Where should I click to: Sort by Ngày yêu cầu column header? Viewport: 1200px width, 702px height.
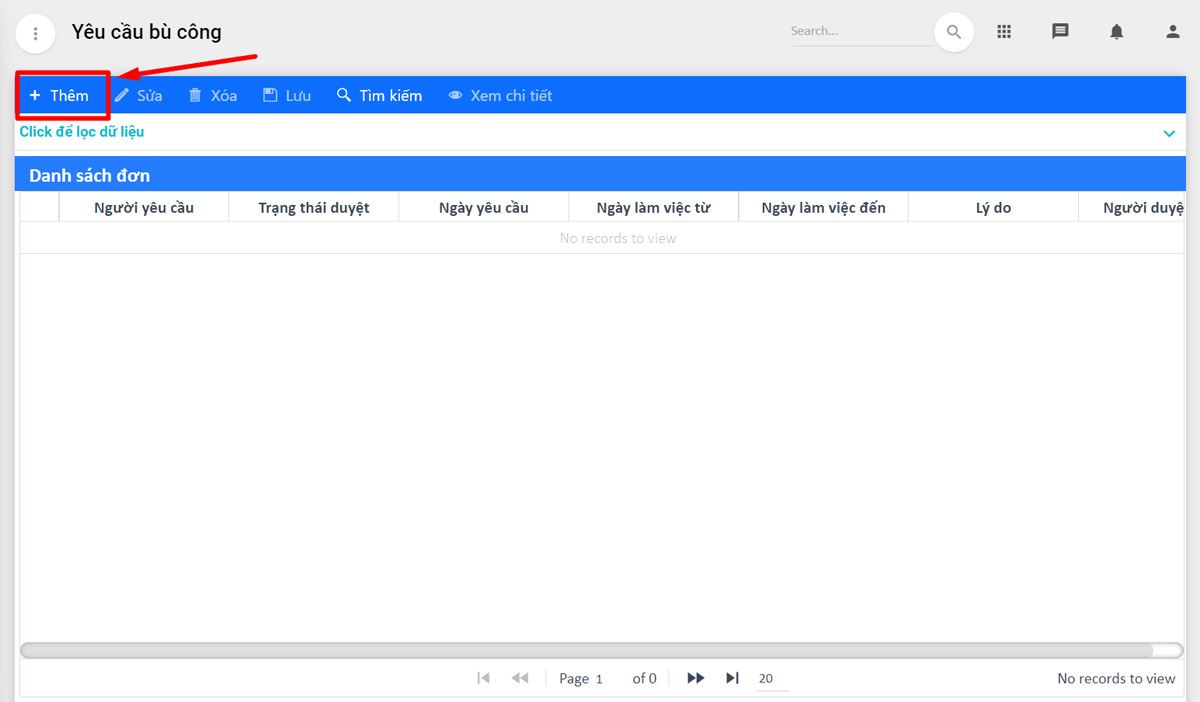[484, 208]
